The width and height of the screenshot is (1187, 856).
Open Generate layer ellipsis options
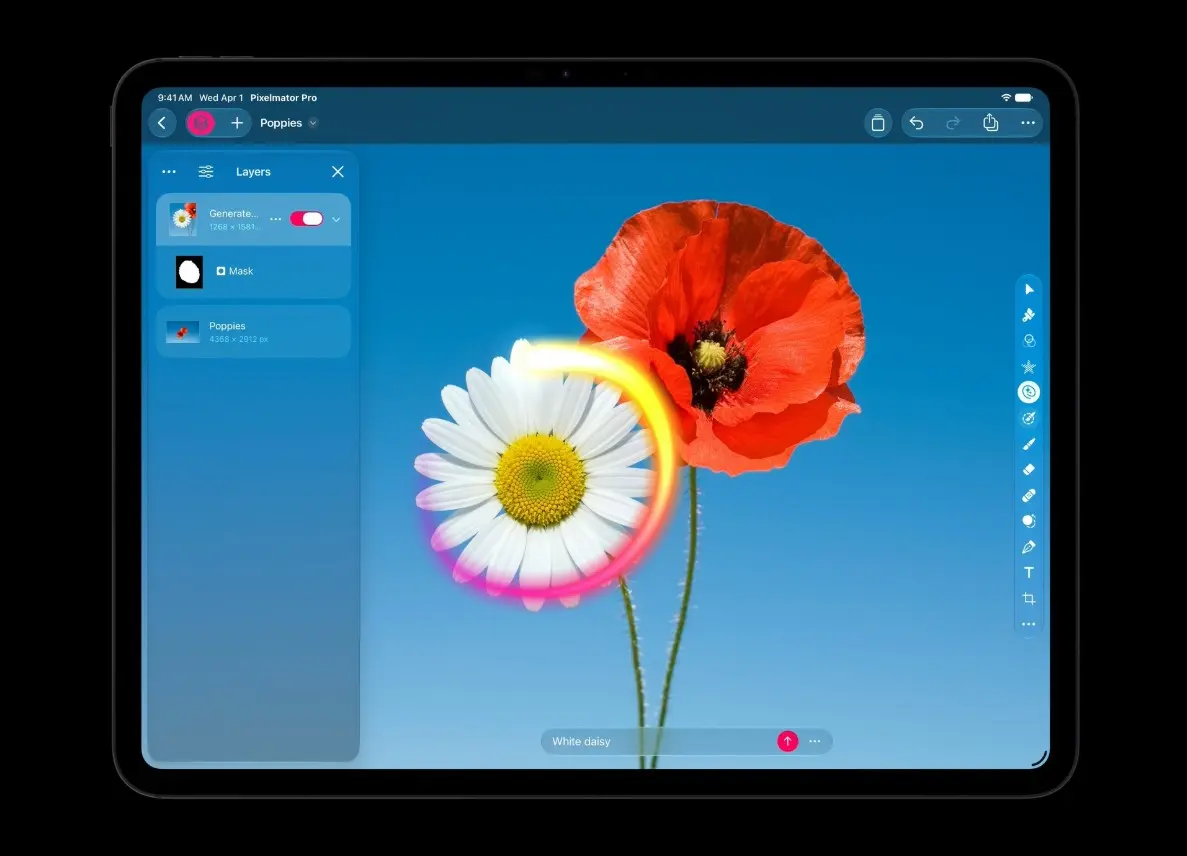pos(276,219)
